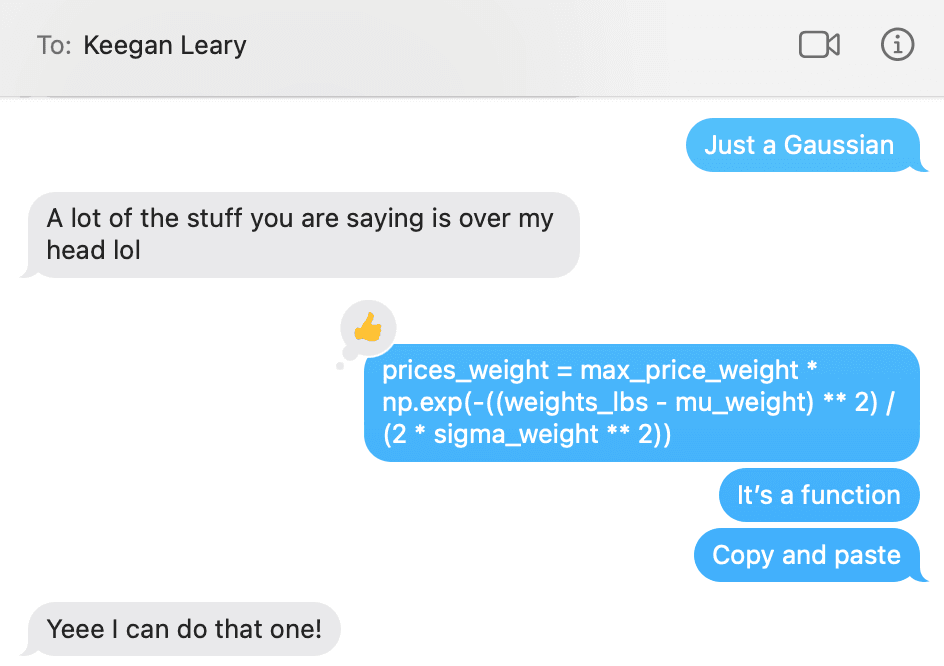Open the conversation details info button
944x666 pixels.
(x=897, y=45)
